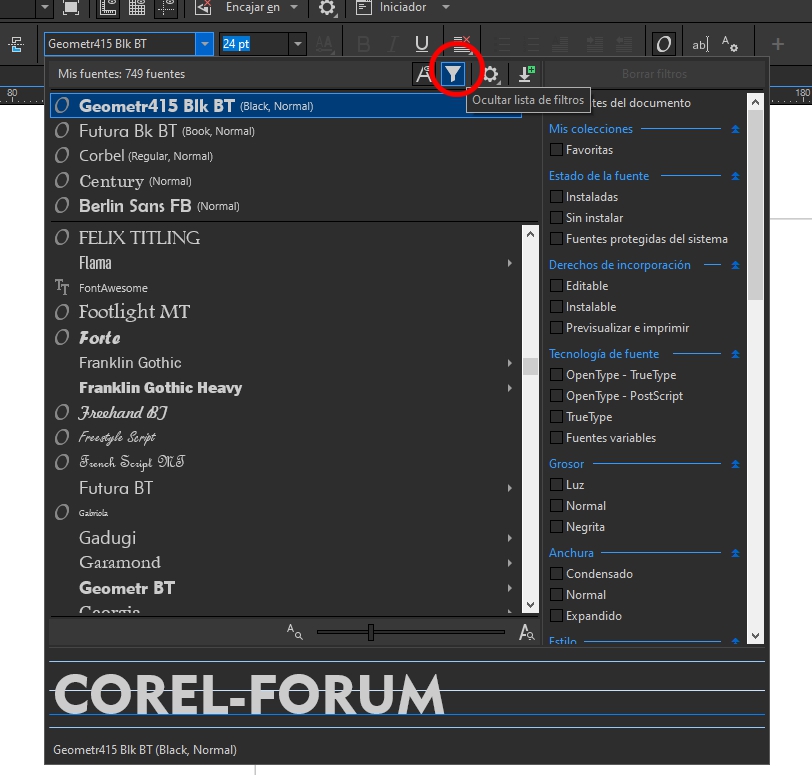Toggle the font filter list funnel icon
Viewport: 812px width, 775px height.
click(453, 74)
